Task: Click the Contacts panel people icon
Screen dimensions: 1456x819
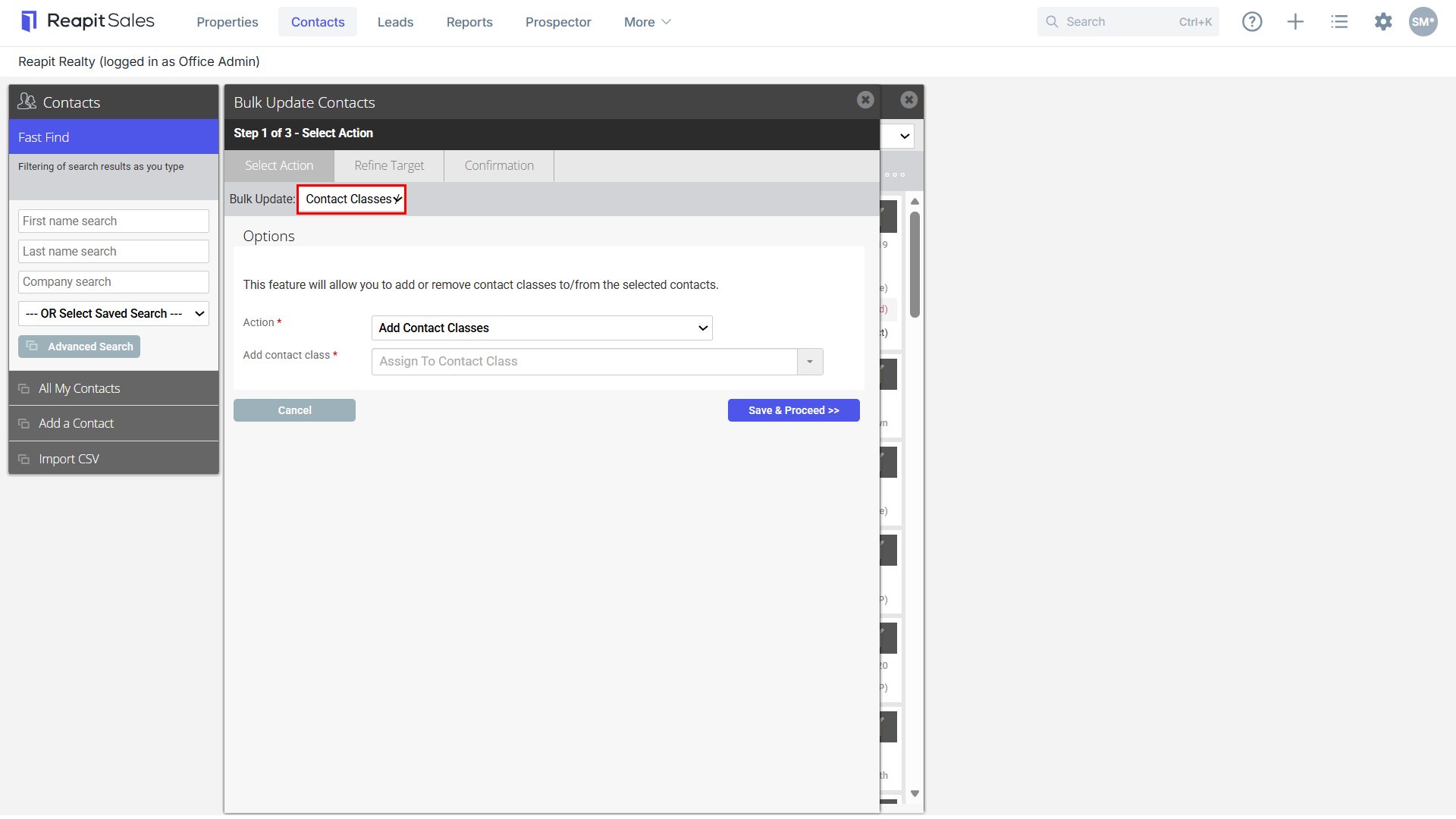Action: click(x=27, y=102)
